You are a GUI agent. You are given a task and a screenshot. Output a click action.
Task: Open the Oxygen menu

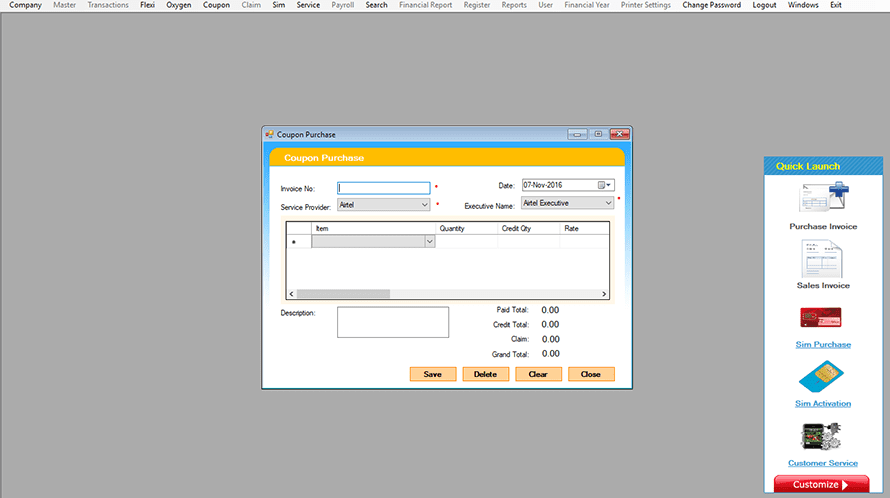coord(179,5)
